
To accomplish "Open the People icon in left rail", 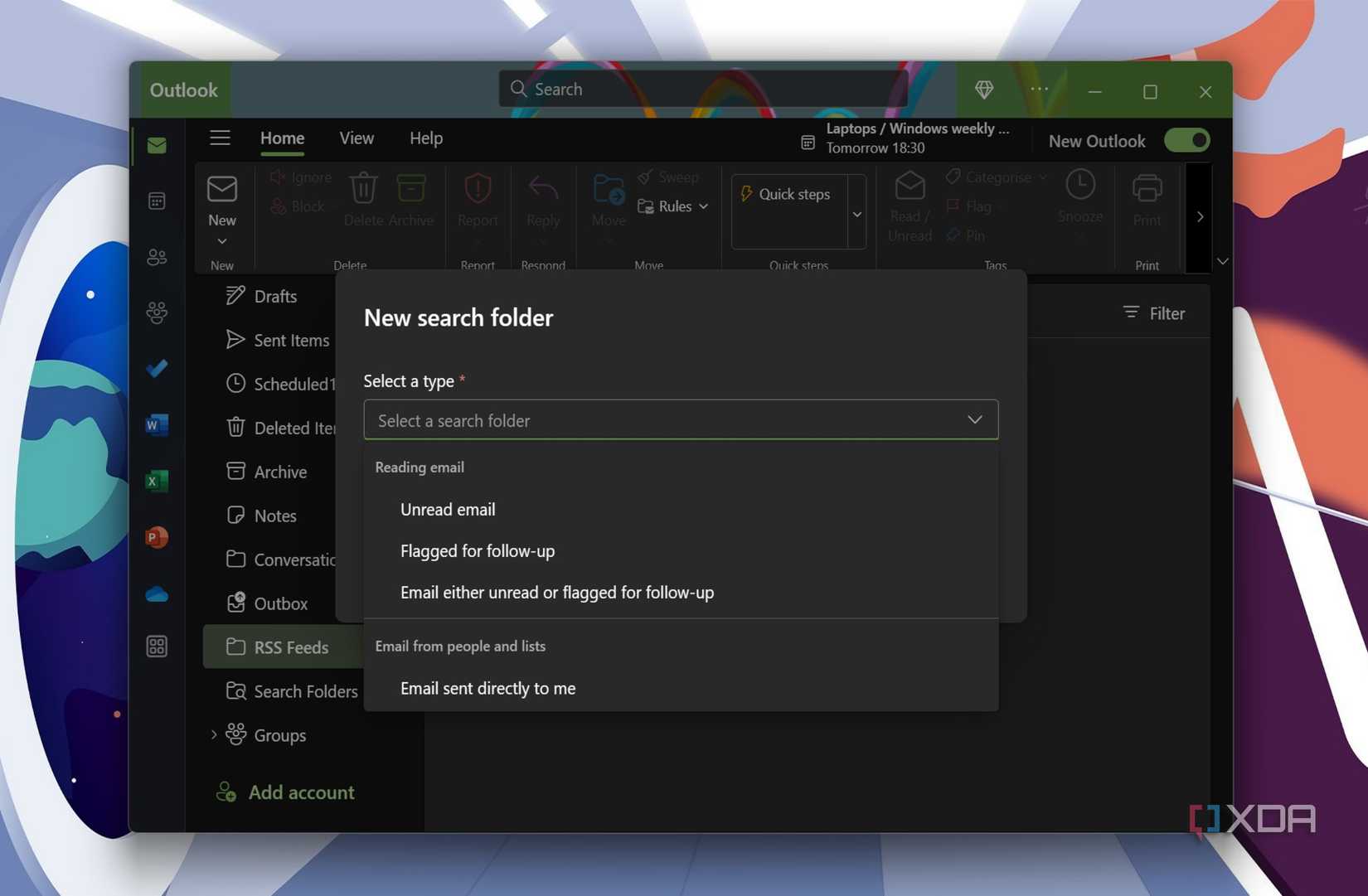I will (x=157, y=257).
